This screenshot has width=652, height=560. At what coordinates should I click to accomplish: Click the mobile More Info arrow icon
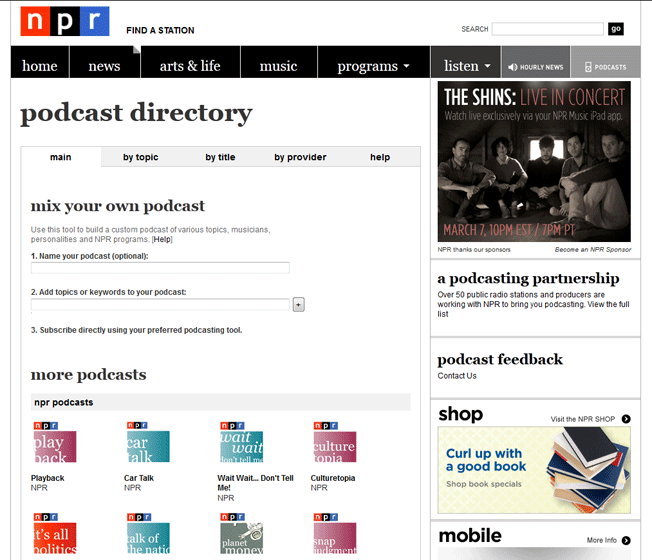(626, 540)
